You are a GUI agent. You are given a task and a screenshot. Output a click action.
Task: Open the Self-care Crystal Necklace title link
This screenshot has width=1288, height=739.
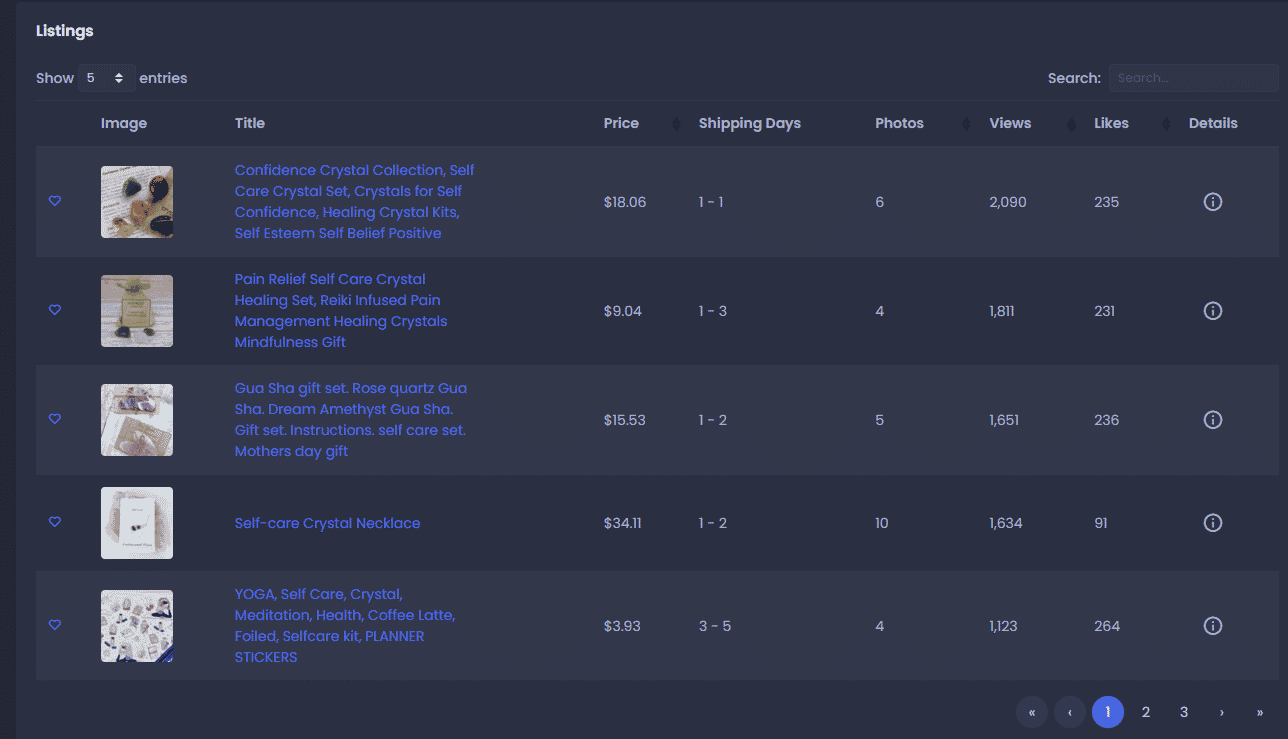[x=327, y=523]
